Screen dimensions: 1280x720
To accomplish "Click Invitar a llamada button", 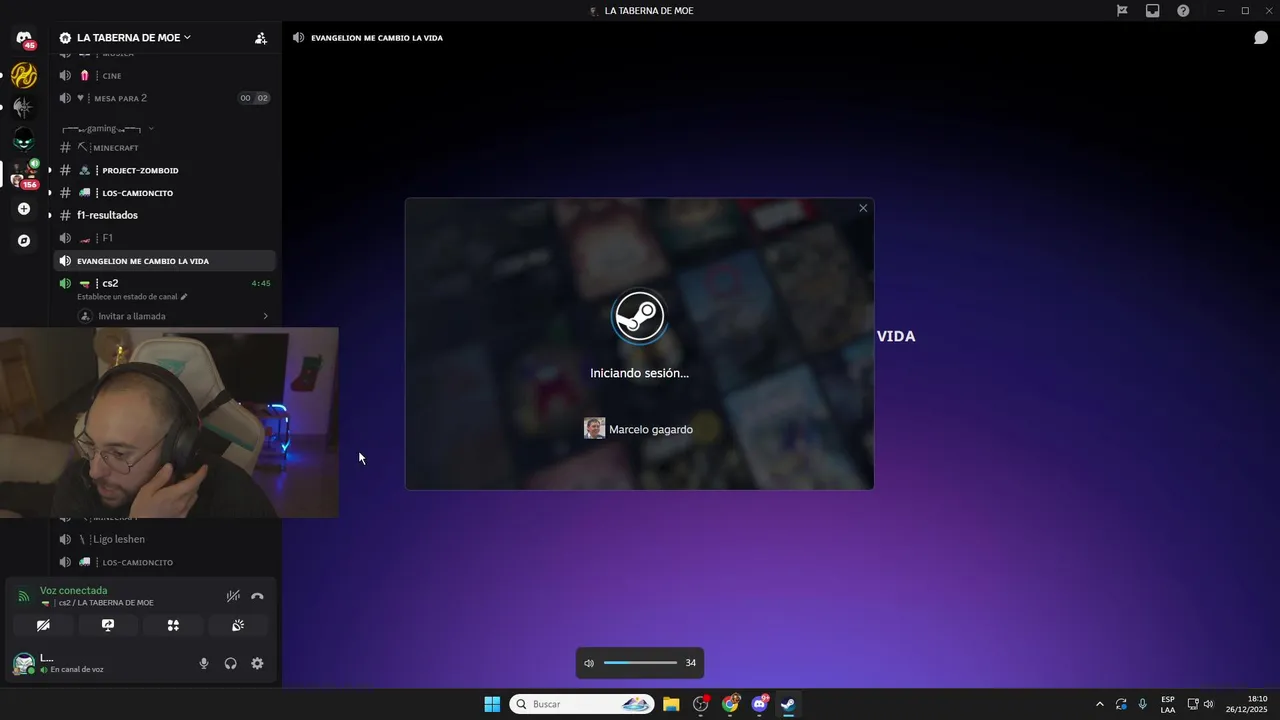I will pos(172,316).
